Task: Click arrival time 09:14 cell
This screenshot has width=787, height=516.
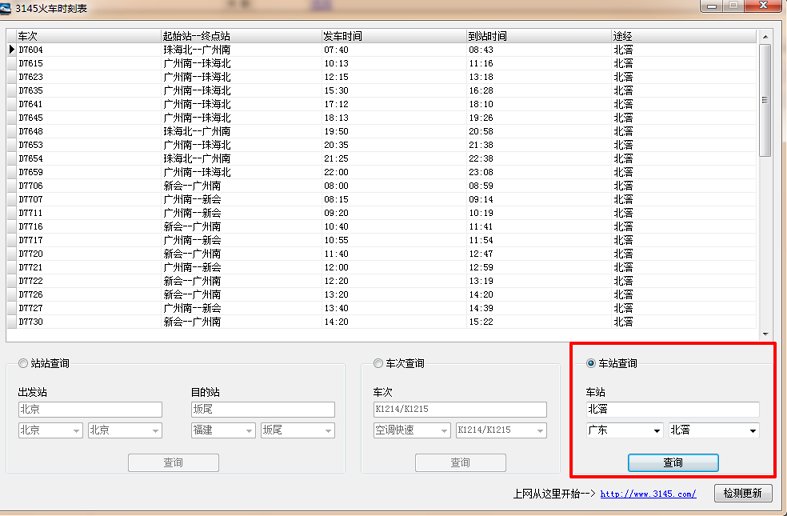Action: [539, 199]
